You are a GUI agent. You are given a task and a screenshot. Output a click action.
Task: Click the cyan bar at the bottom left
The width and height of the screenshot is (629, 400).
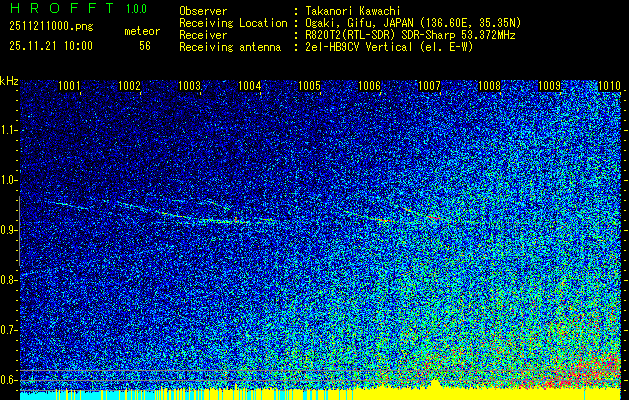pyautogui.click(x=38, y=396)
